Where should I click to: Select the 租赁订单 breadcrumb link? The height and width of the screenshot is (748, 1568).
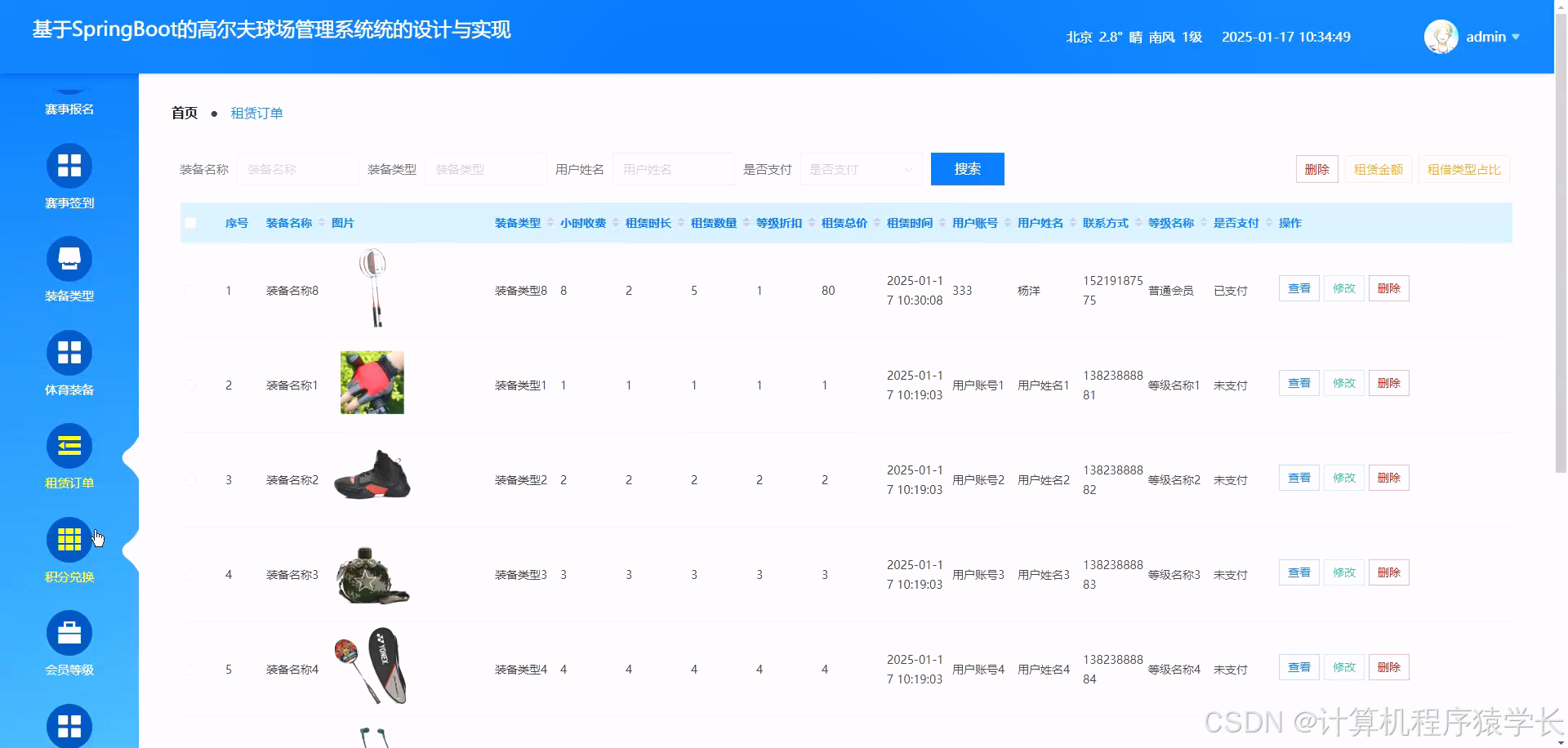pos(256,113)
